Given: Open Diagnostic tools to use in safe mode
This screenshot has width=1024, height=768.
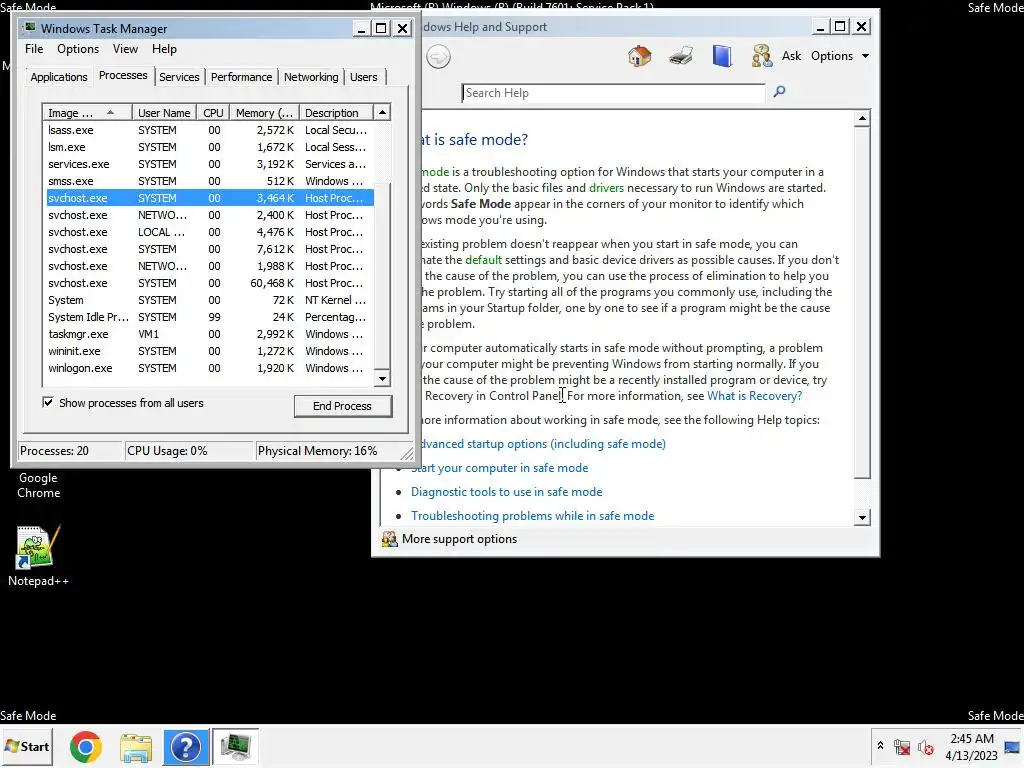Looking at the screenshot, I should [x=506, y=492].
